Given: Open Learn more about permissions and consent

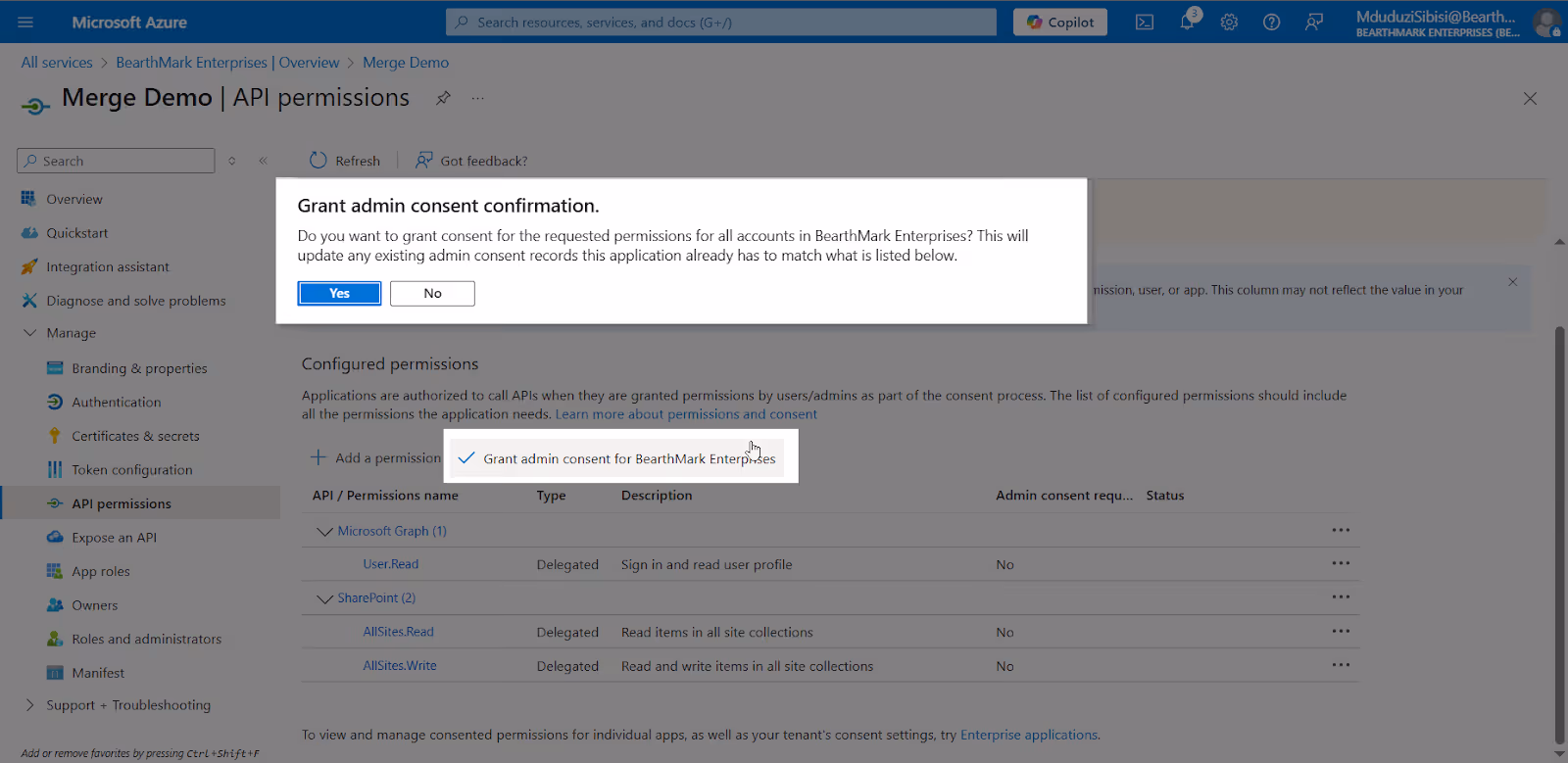Looking at the screenshot, I should pos(686,414).
